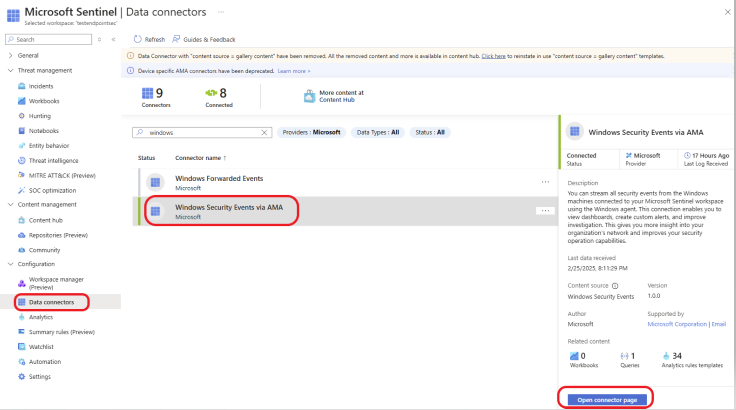Click the 0 Workbooks related content
Image resolution: width=736 pixels, height=410 pixels.
pos(583,360)
